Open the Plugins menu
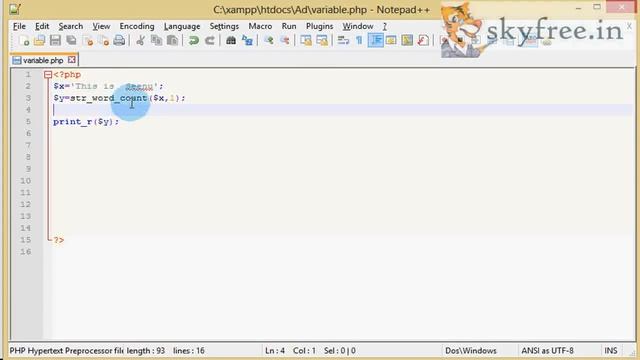Image resolution: width=640 pixels, height=360 pixels. (319, 26)
